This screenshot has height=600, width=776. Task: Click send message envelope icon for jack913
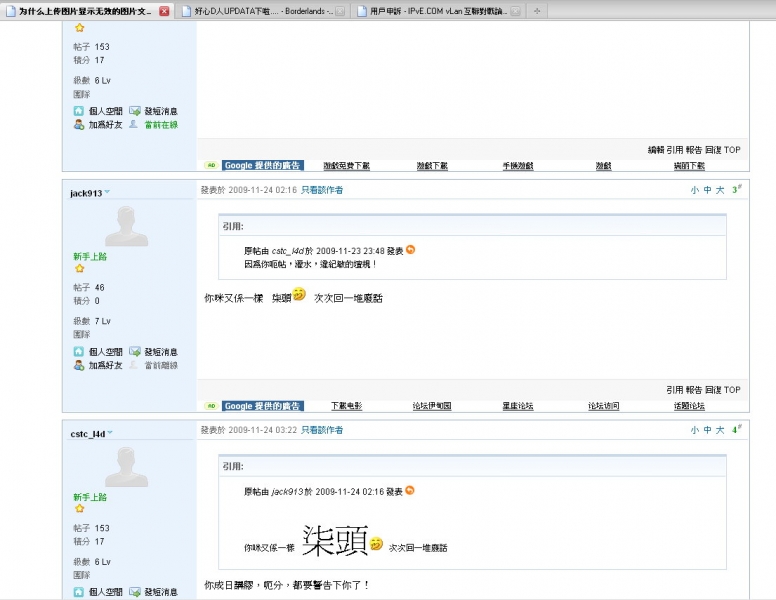click(135, 352)
